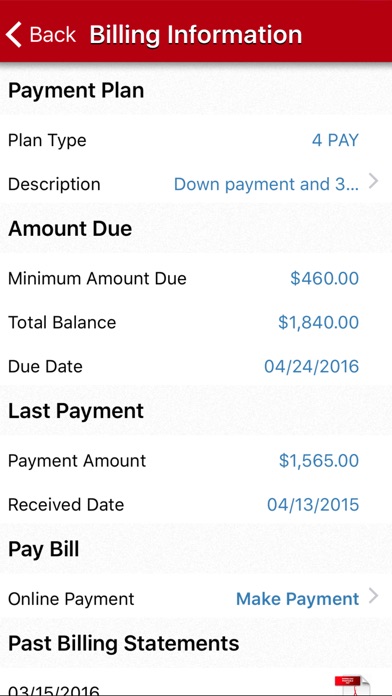The image size is (392, 696).
Task: Open the Make Payment disclosure chevron
Action: 373,596
